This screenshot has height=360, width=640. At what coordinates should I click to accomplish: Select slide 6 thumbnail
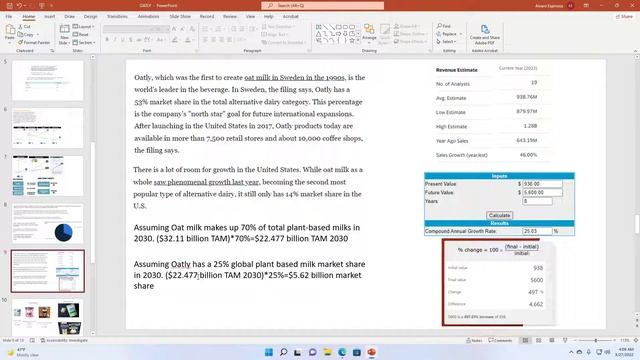[47, 128]
